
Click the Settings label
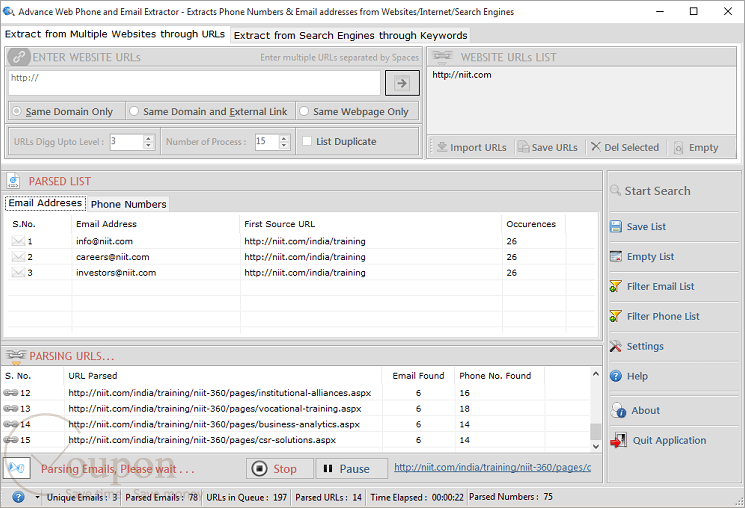645,346
